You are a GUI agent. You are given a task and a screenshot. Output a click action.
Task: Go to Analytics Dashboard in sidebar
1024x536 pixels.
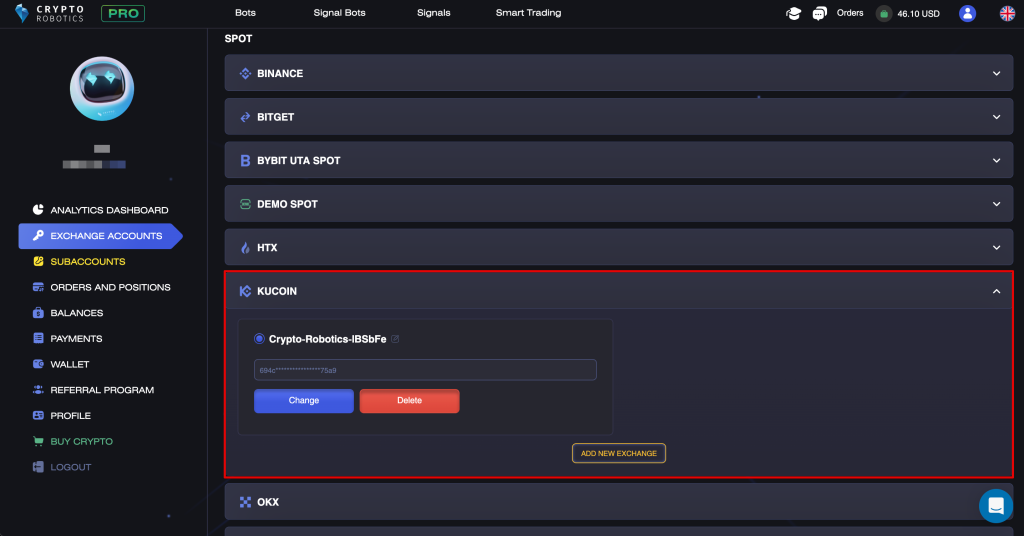(x=109, y=210)
